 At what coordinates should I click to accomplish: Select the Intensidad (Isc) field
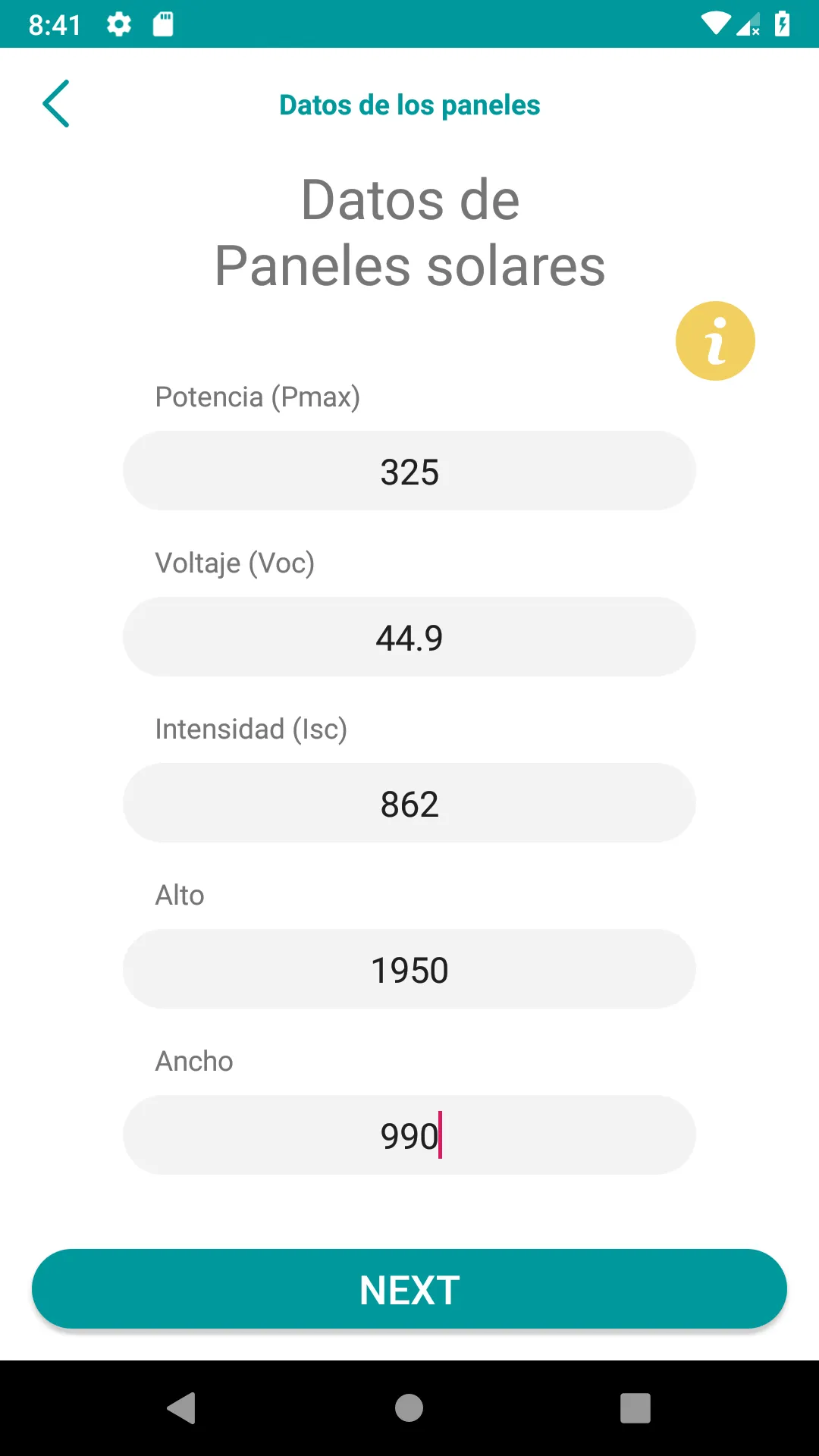point(409,803)
